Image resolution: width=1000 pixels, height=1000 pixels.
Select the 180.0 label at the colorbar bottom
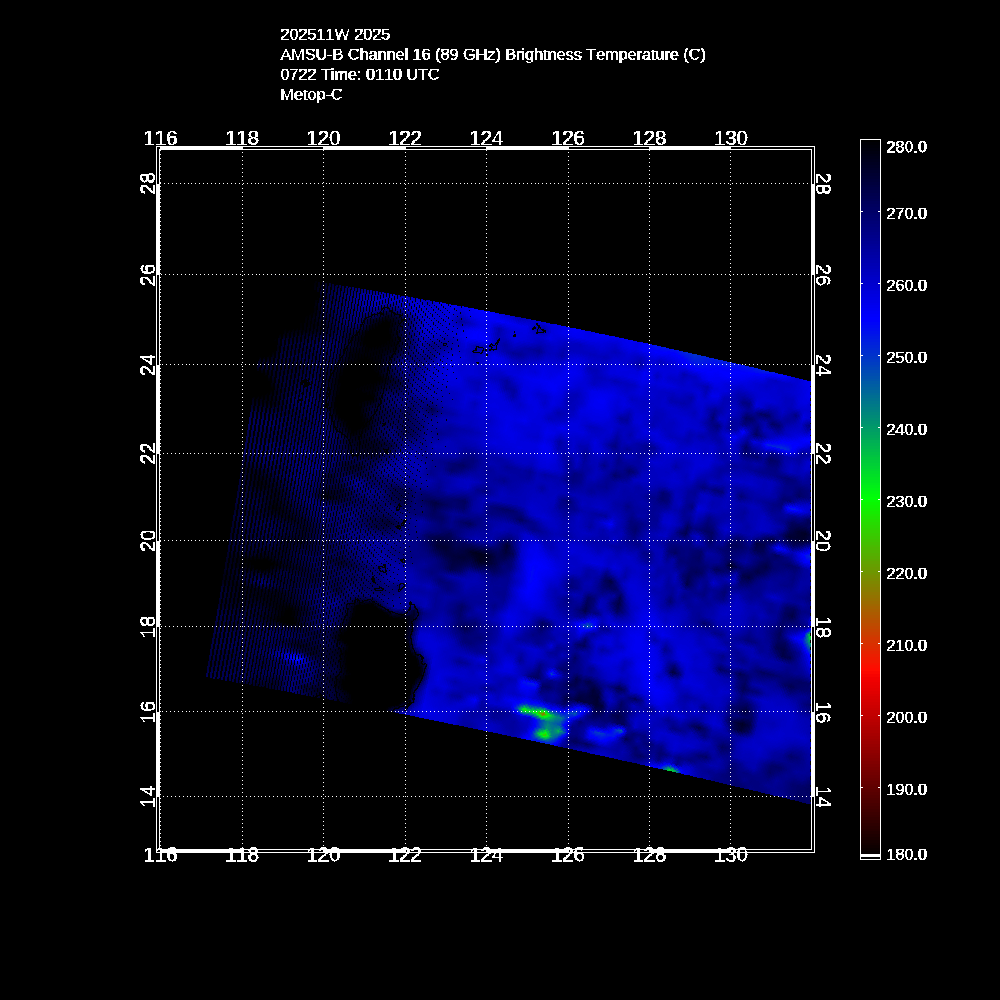coord(907,854)
